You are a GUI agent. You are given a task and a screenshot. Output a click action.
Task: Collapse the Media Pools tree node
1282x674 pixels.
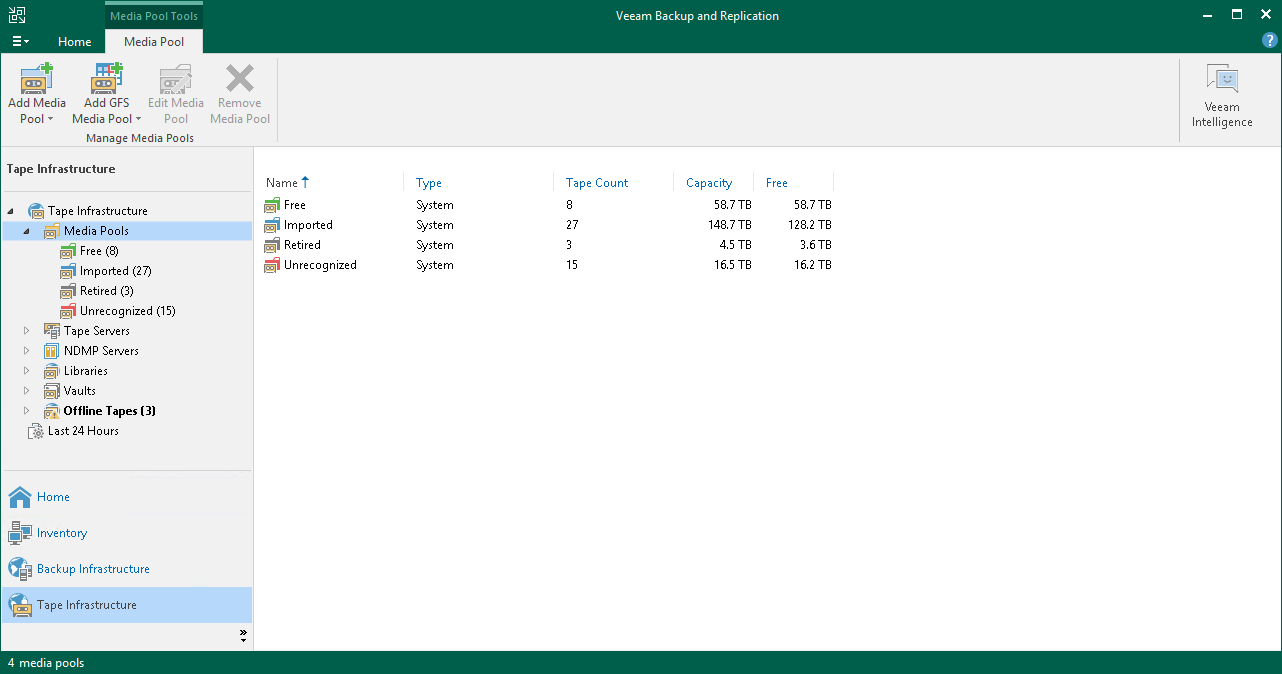pos(25,230)
